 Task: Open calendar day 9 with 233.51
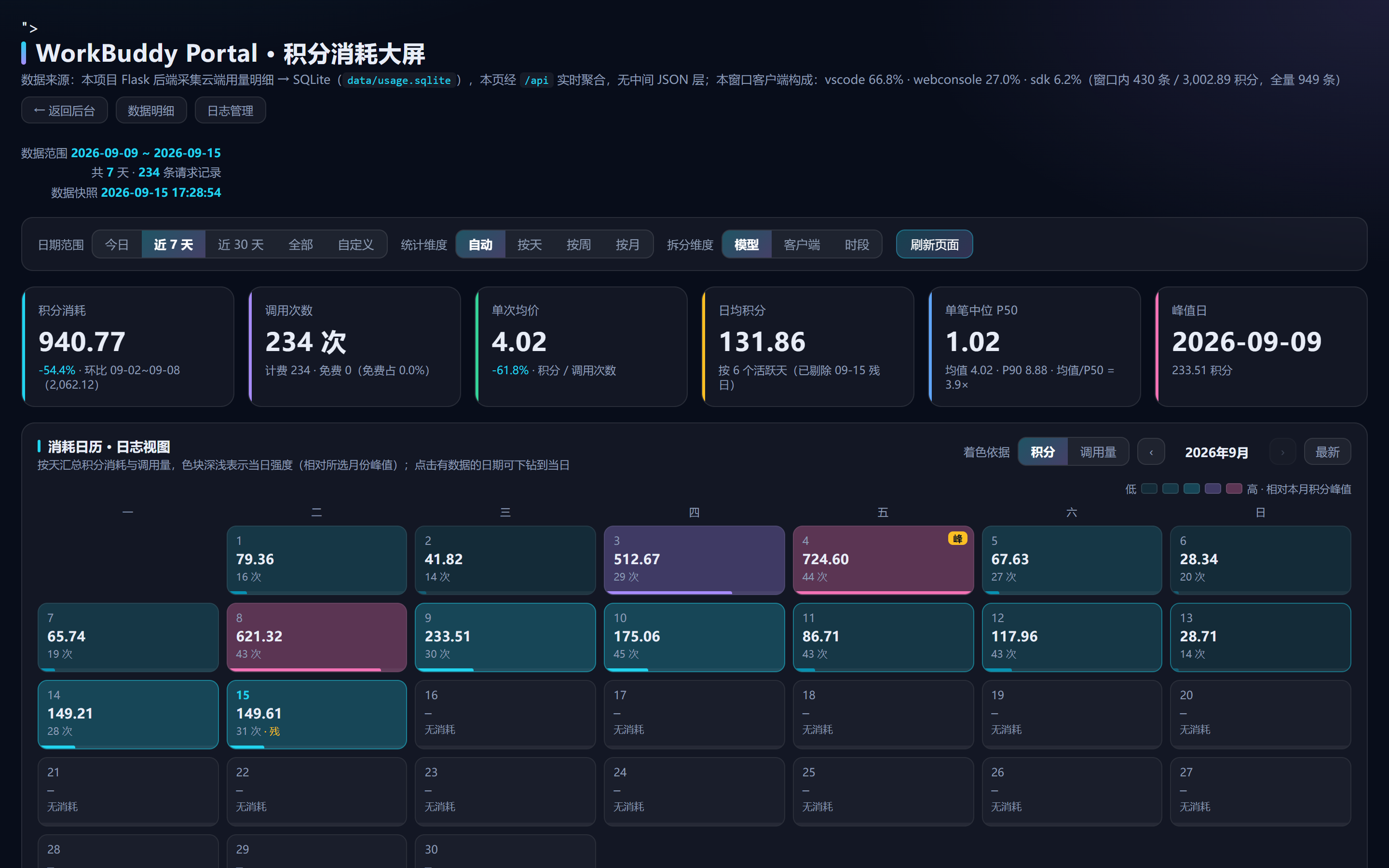(505, 637)
